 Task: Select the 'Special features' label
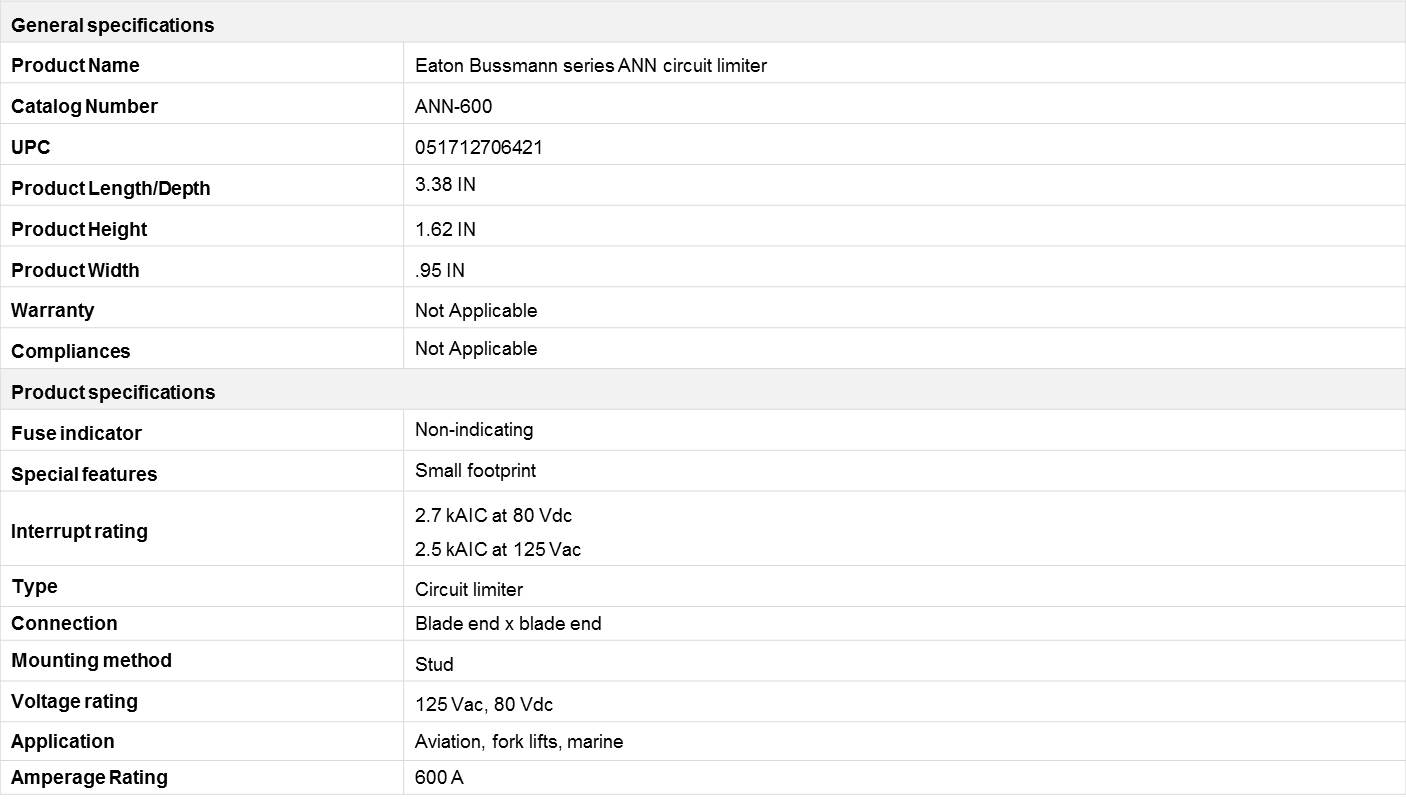[x=84, y=475]
